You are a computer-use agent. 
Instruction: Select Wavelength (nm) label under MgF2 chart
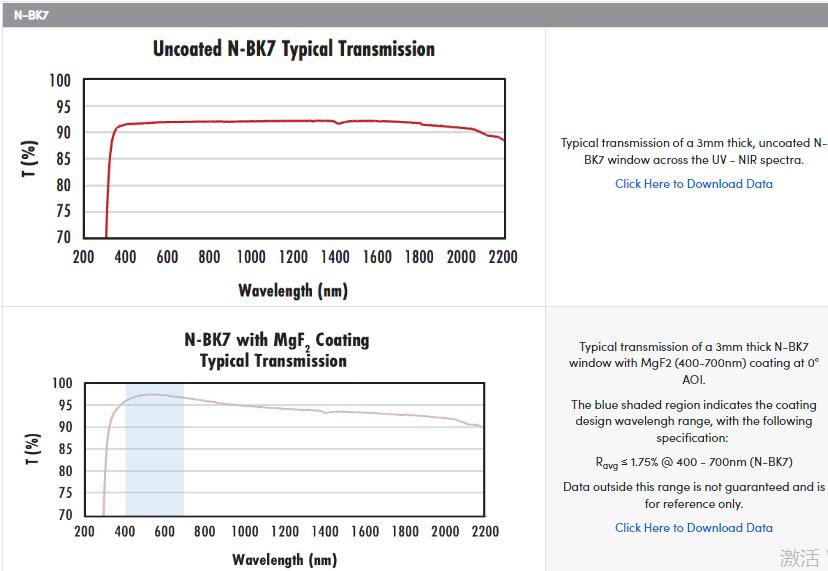[284, 559]
